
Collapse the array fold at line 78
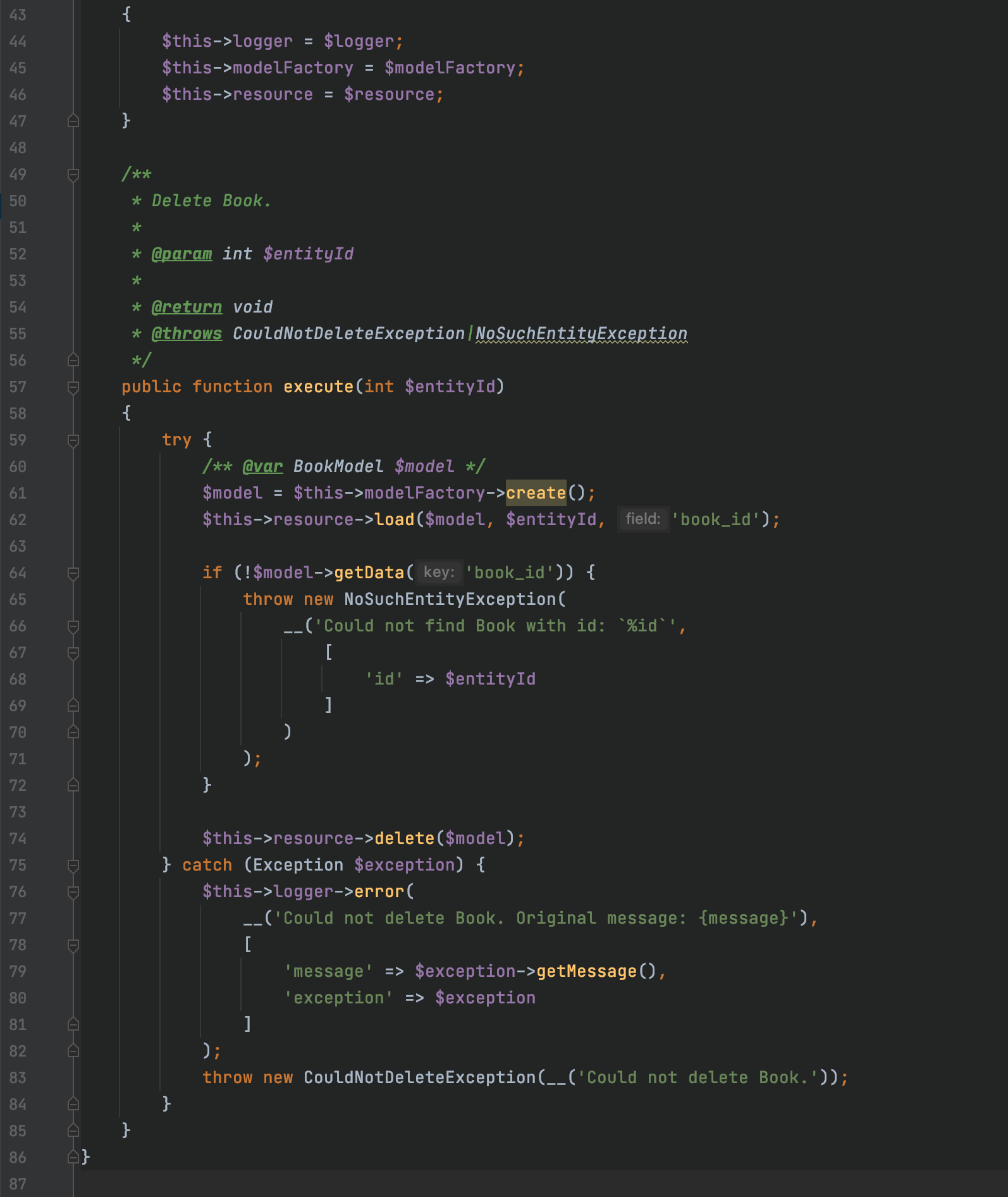(x=73, y=945)
